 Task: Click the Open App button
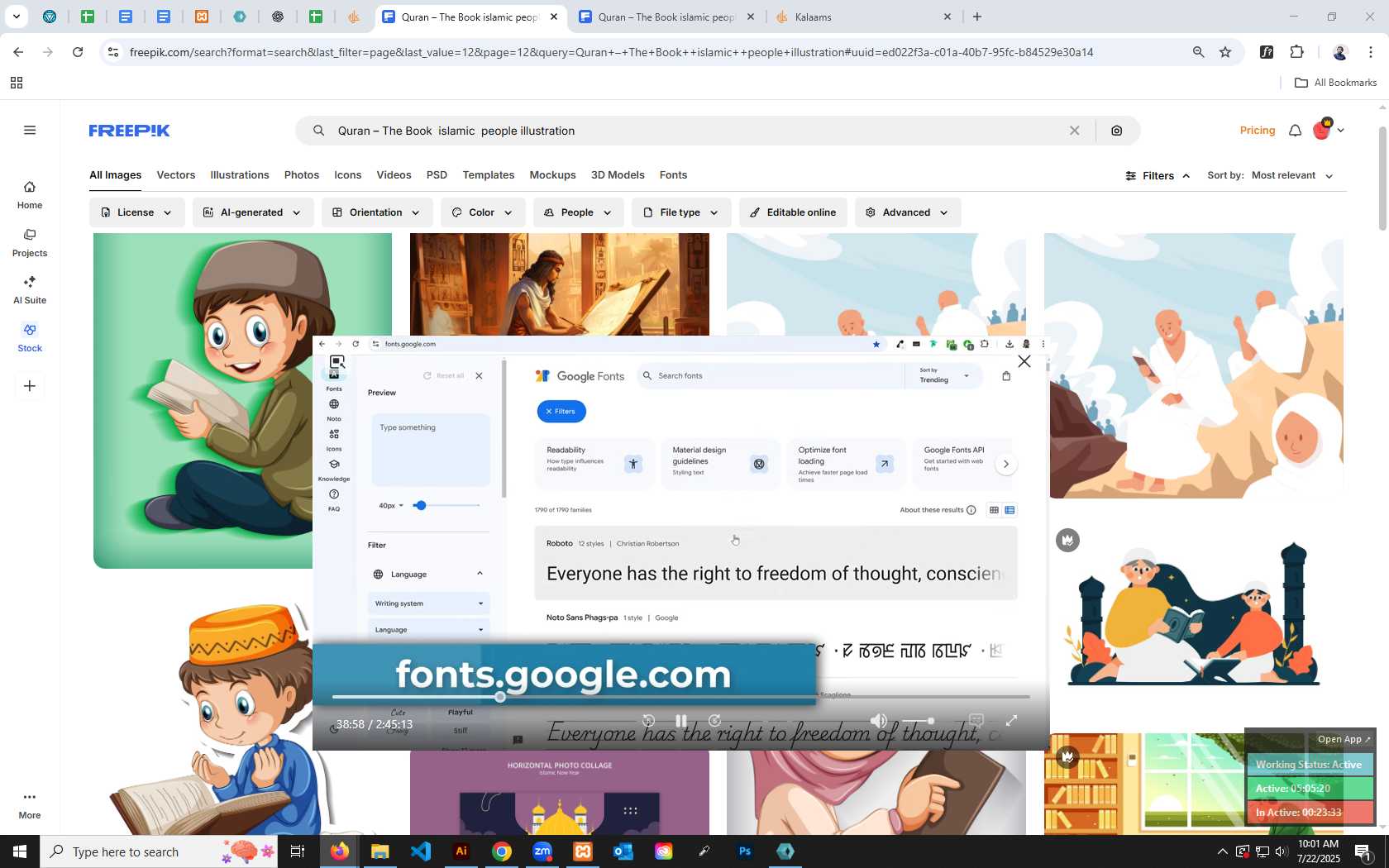1344,739
